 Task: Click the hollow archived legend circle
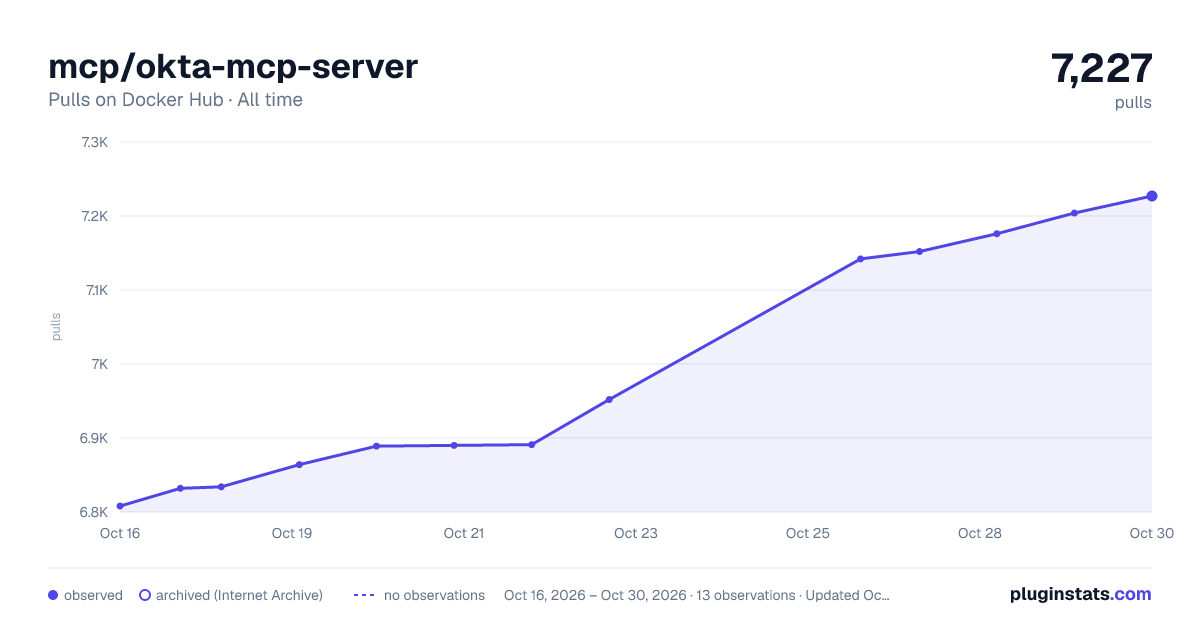145,595
